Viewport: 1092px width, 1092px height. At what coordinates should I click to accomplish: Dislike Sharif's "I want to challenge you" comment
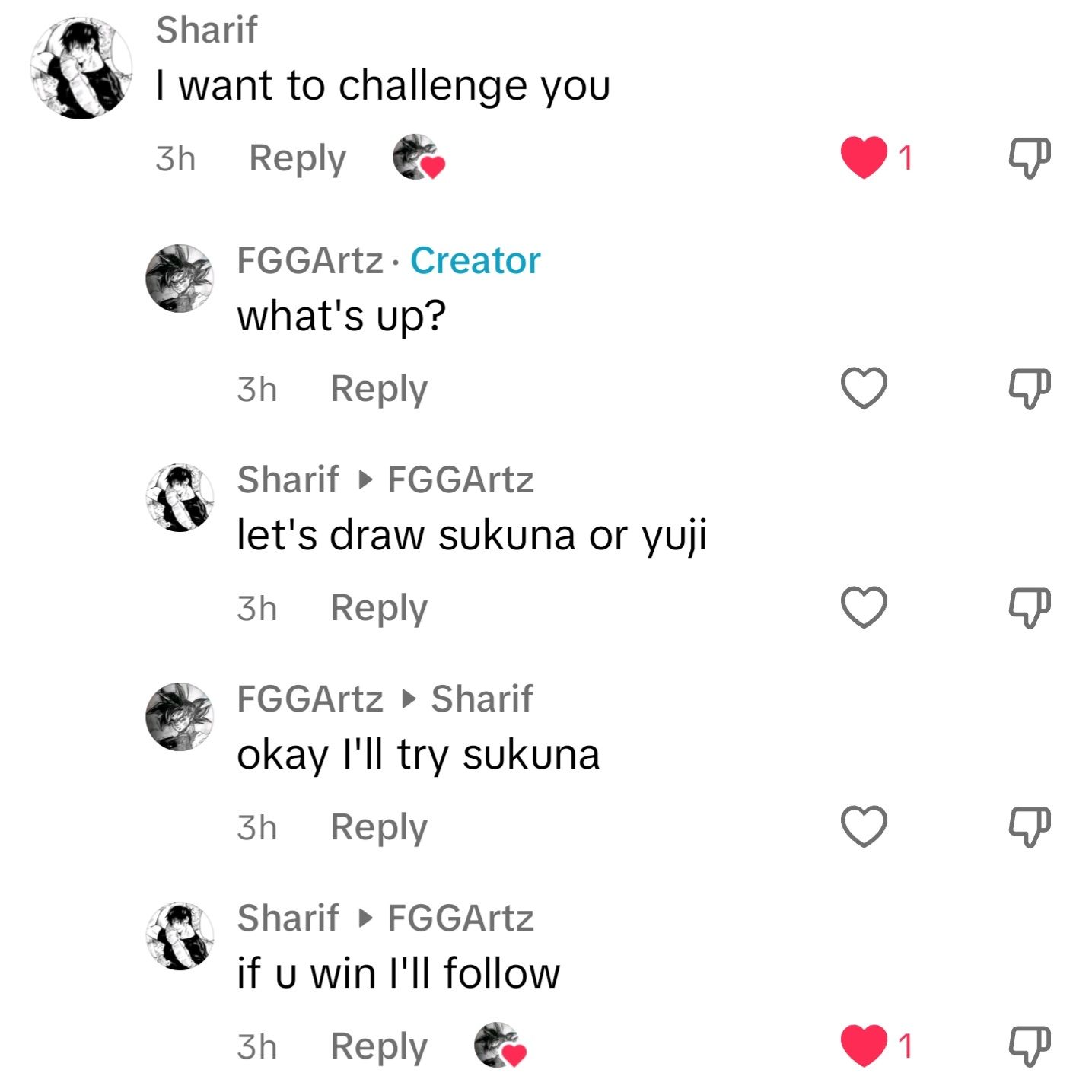point(1029,158)
